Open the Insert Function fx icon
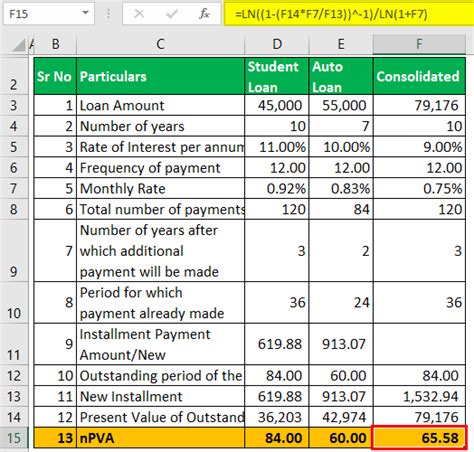Screen dimensions: 474x452 pos(204,14)
